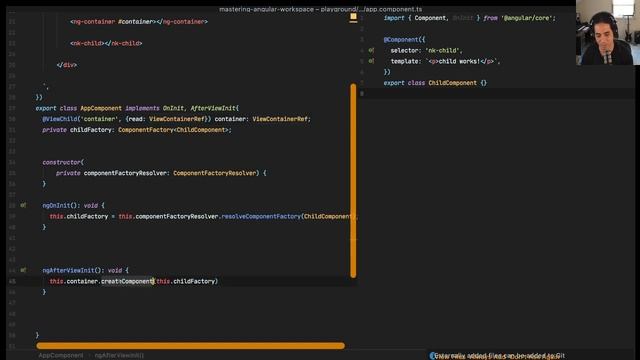Click the empty last line in the right editor
The width and height of the screenshot is (640, 360).
coord(498,94)
